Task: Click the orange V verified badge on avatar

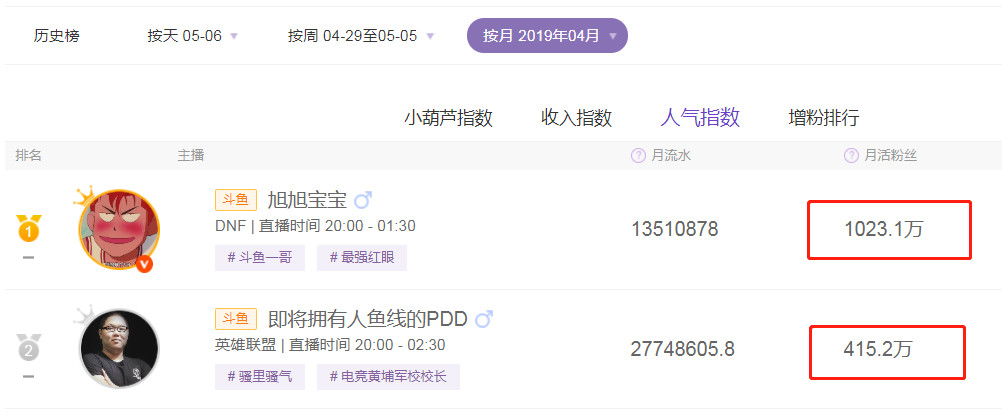Action: point(145,263)
